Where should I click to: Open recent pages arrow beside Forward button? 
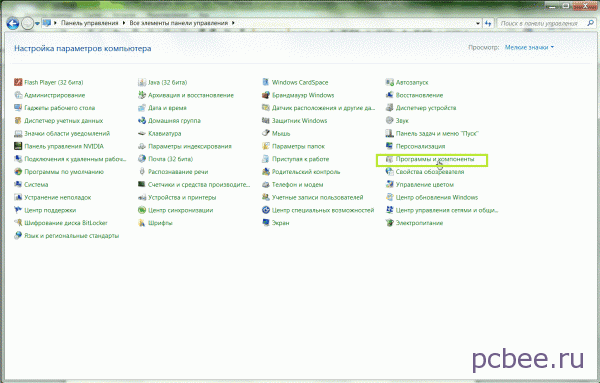37,23
